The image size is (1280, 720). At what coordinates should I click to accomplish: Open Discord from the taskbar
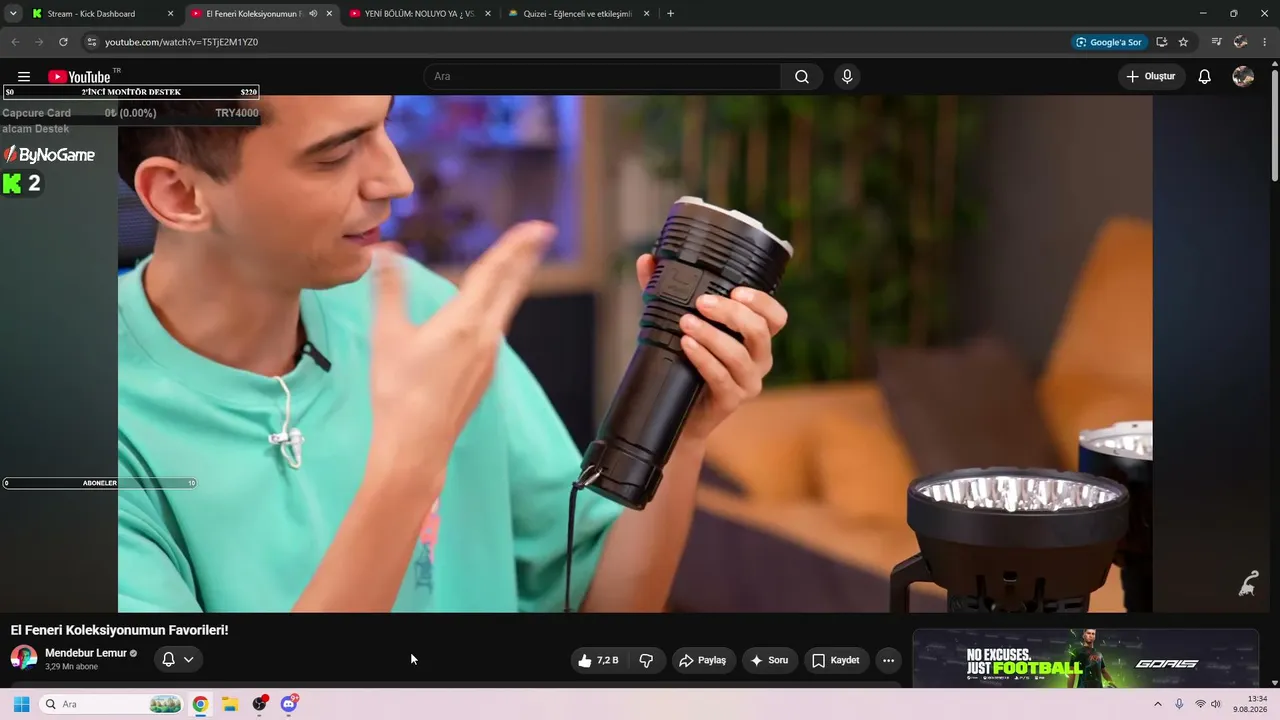(x=289, y=704)
